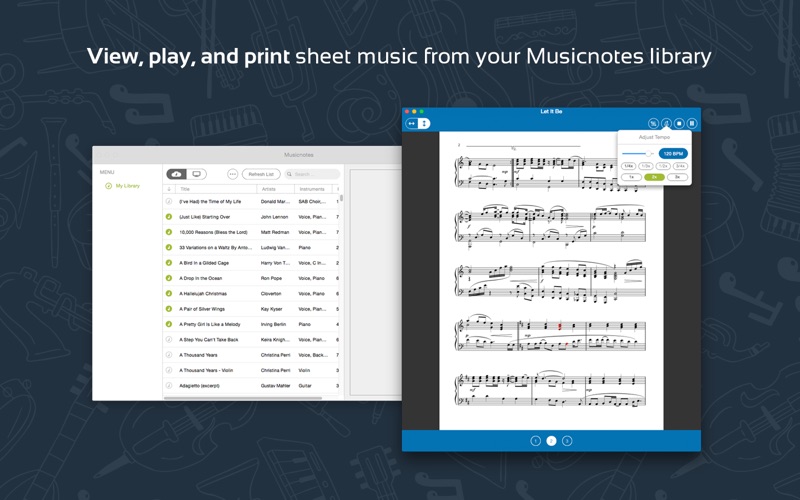The width and height of the screenshot is (800, 500).
Task: Open the three-dots more options button
Action: tap(232, 174)
